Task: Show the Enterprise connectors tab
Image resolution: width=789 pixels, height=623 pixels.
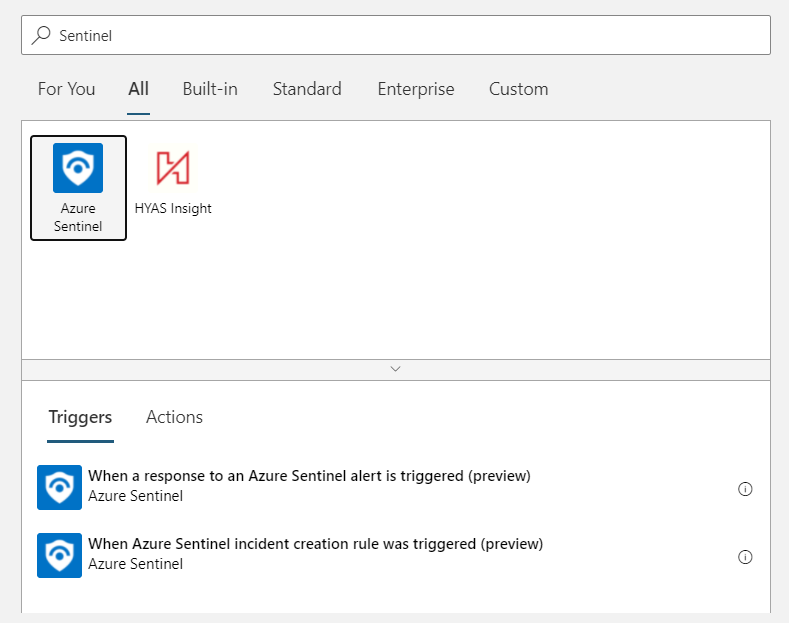Action: pos(415,89)
